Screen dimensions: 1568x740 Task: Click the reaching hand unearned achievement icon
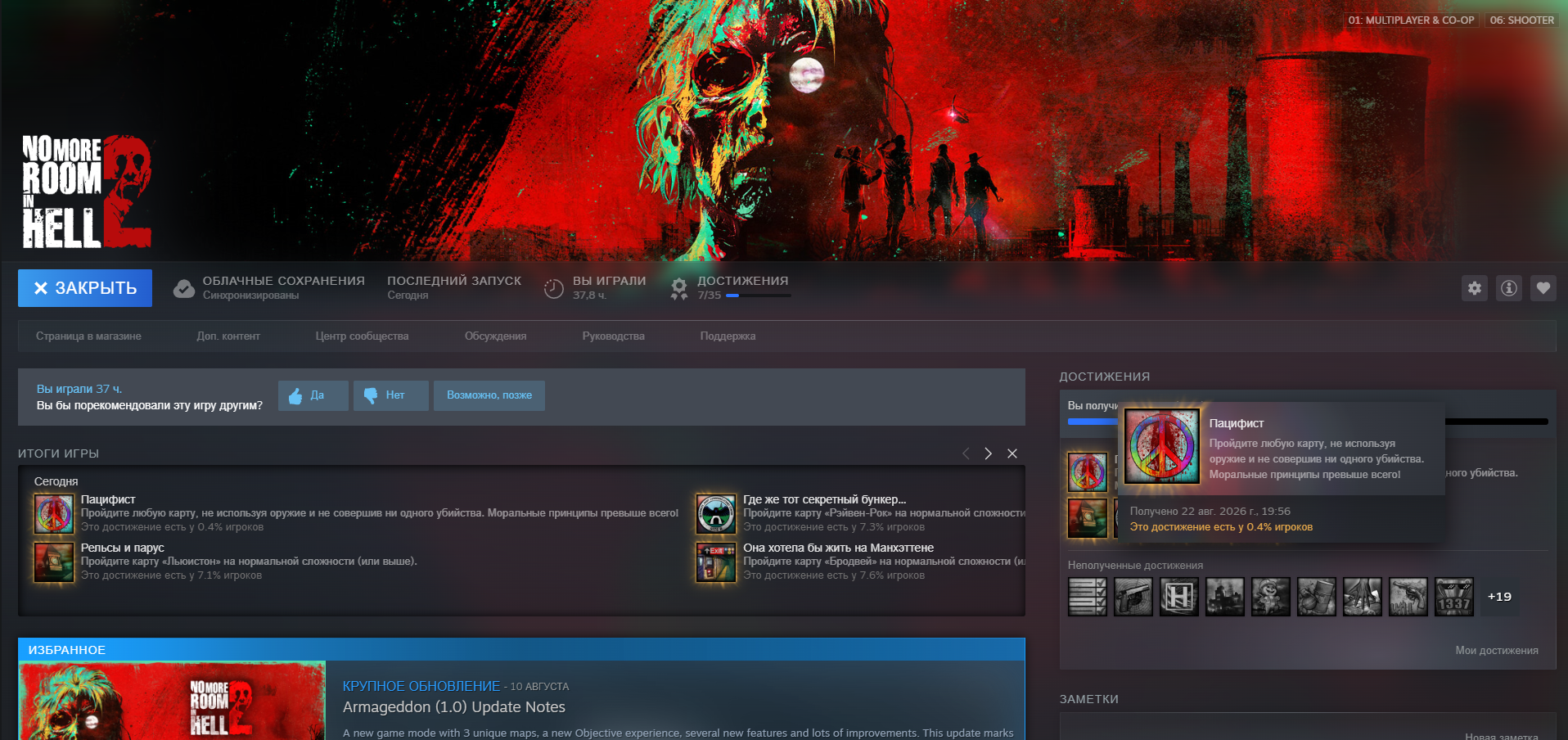pyautogui.click(x=1363, y=597)
